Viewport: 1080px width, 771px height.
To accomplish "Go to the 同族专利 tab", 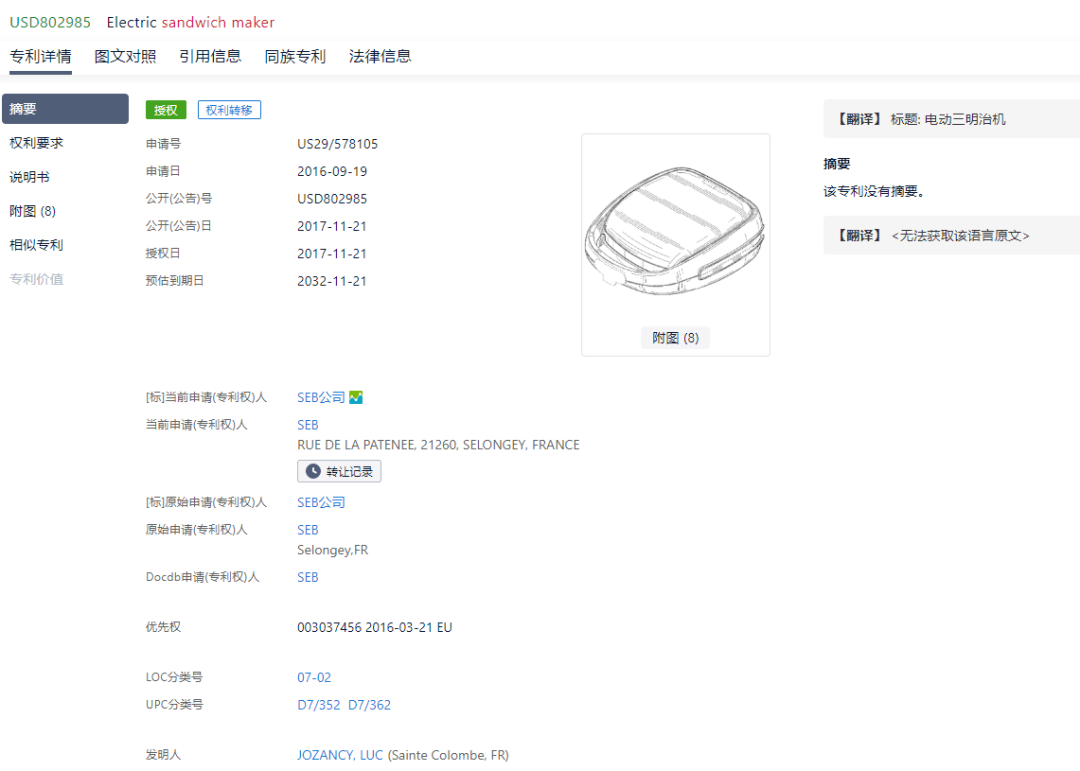I will [x=295, y=57].
